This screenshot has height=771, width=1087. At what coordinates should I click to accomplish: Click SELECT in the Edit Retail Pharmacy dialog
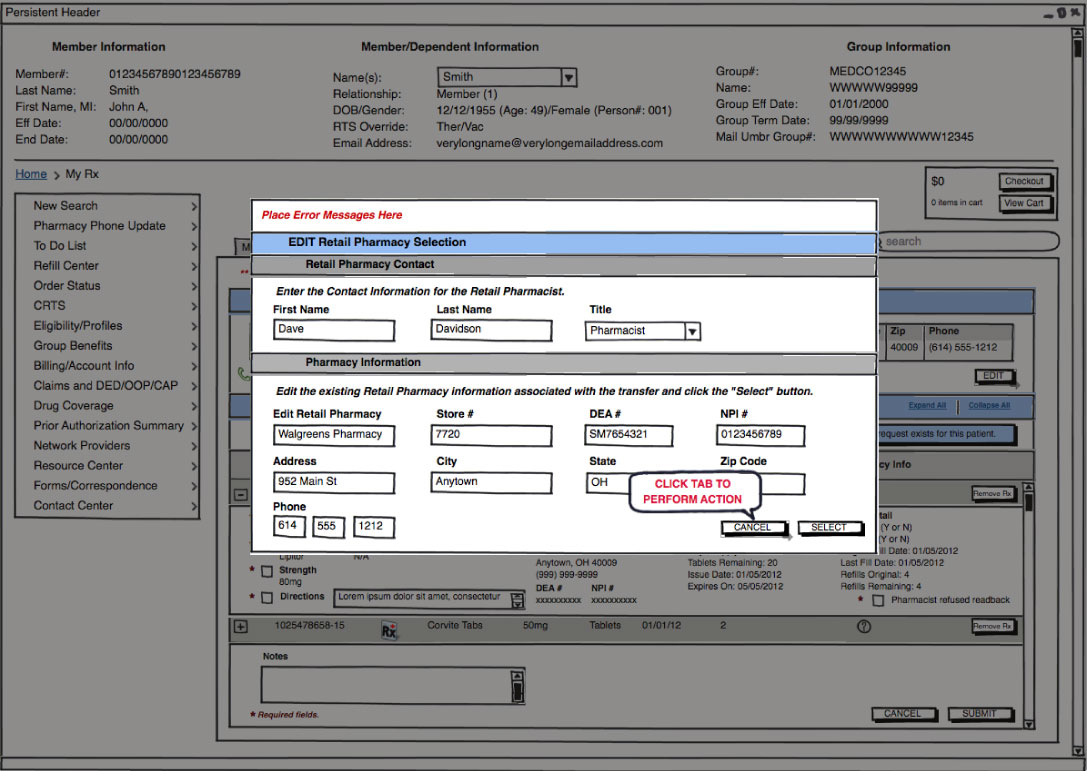[x=830, y=528]
